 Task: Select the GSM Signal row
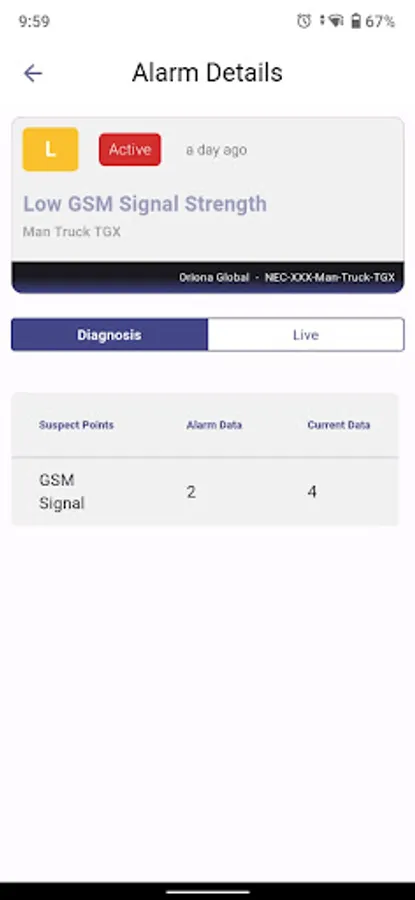pyautogui.click(x=205, y=492)
